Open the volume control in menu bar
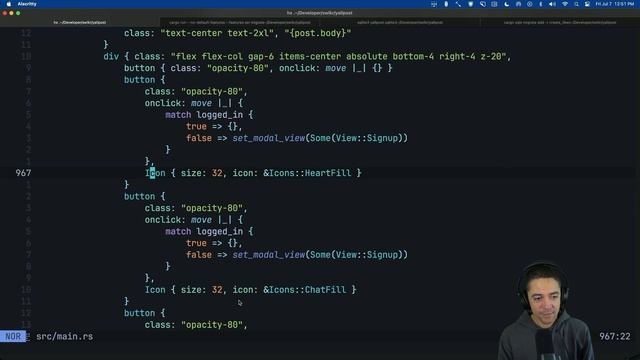This screenshot has height=360, width=640. coord(552,4)
